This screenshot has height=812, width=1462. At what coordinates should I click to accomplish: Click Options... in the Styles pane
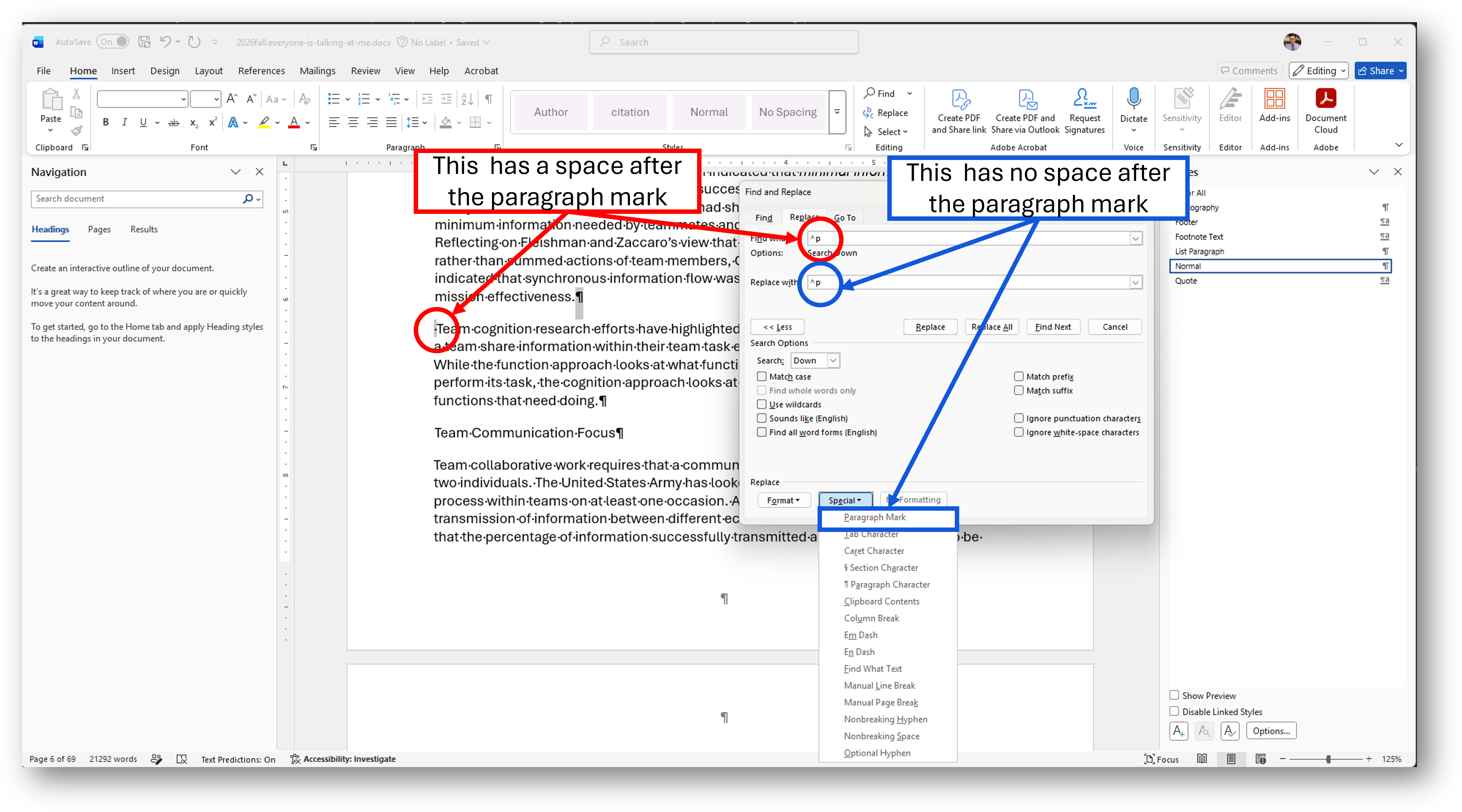[x=1271, y=731]
